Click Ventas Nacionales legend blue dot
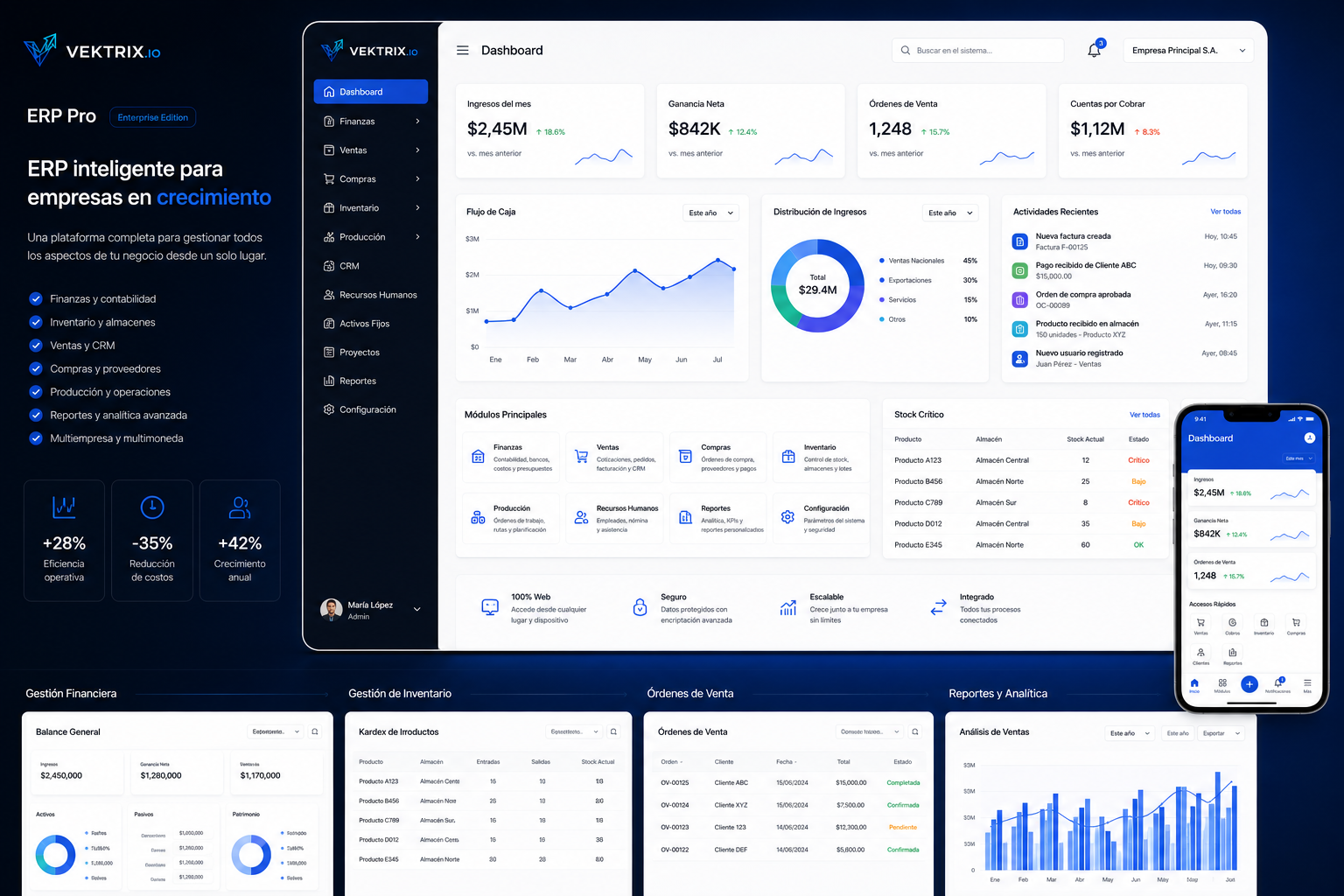This screenshot has width=1344, height=896. point(881,261)
